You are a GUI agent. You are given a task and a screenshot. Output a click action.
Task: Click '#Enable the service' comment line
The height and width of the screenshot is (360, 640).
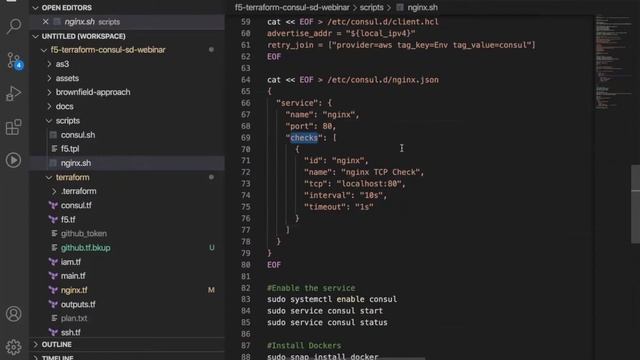coord(311,288)
